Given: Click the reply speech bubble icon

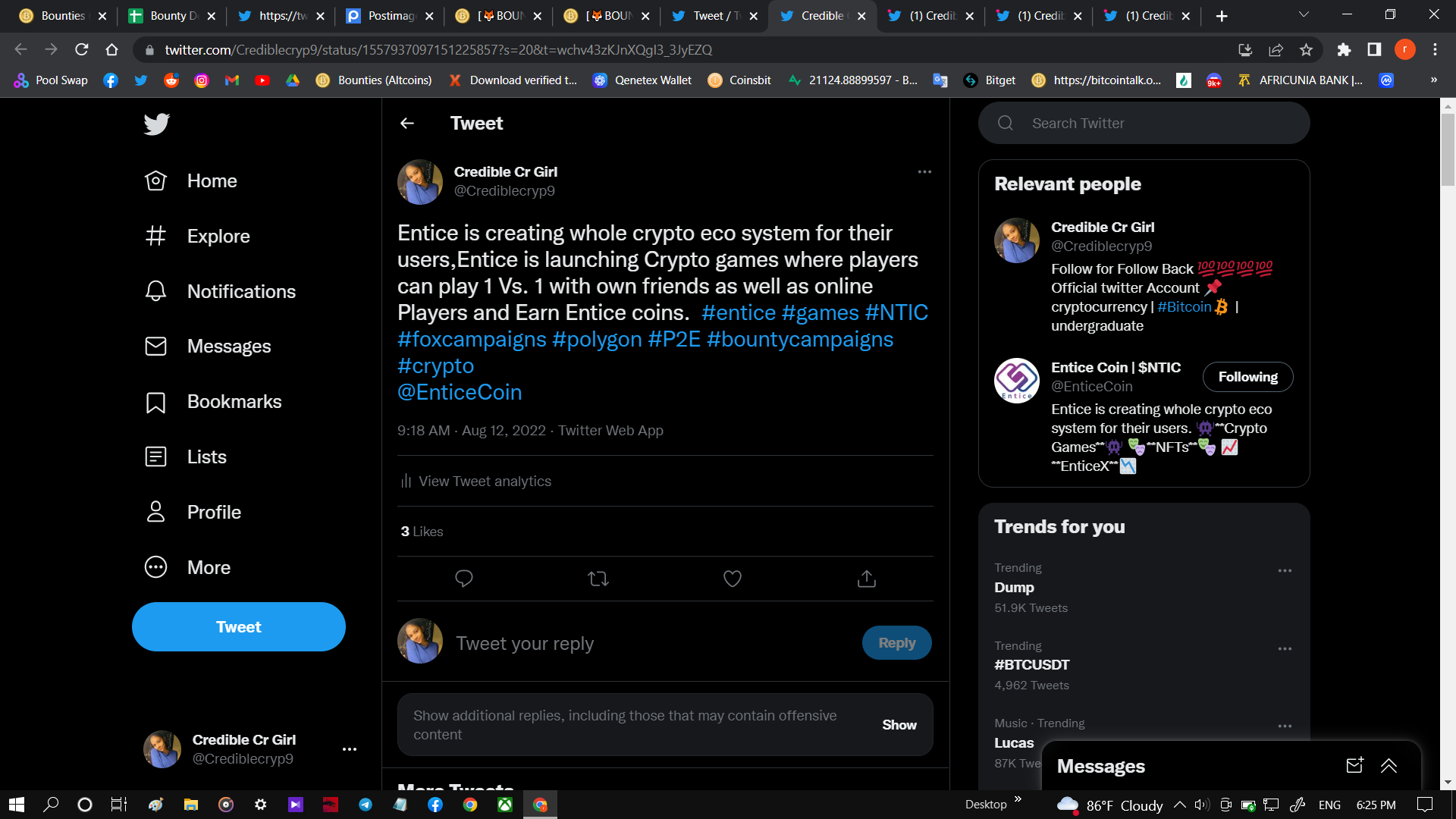Looking at the screenshot, I should (x=464, y=579).
